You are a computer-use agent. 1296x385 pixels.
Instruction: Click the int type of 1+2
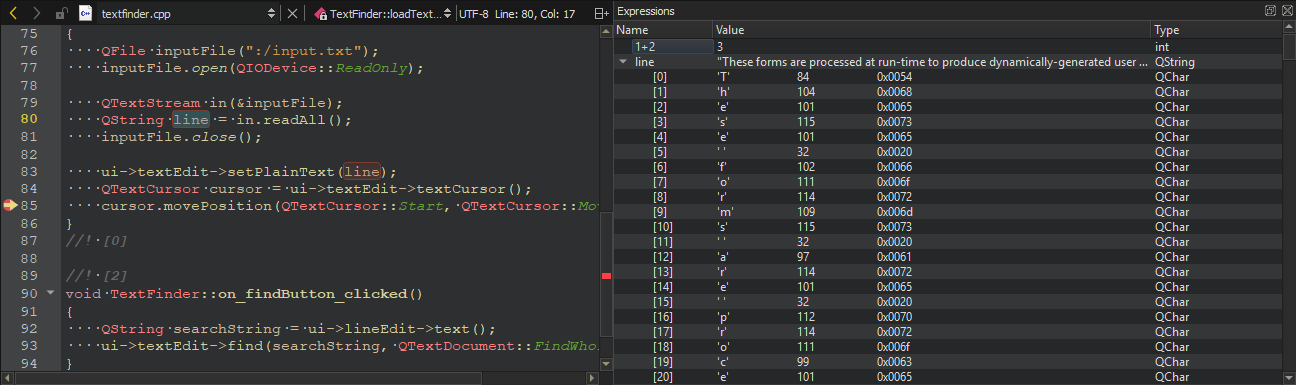tap(1161, 47)
